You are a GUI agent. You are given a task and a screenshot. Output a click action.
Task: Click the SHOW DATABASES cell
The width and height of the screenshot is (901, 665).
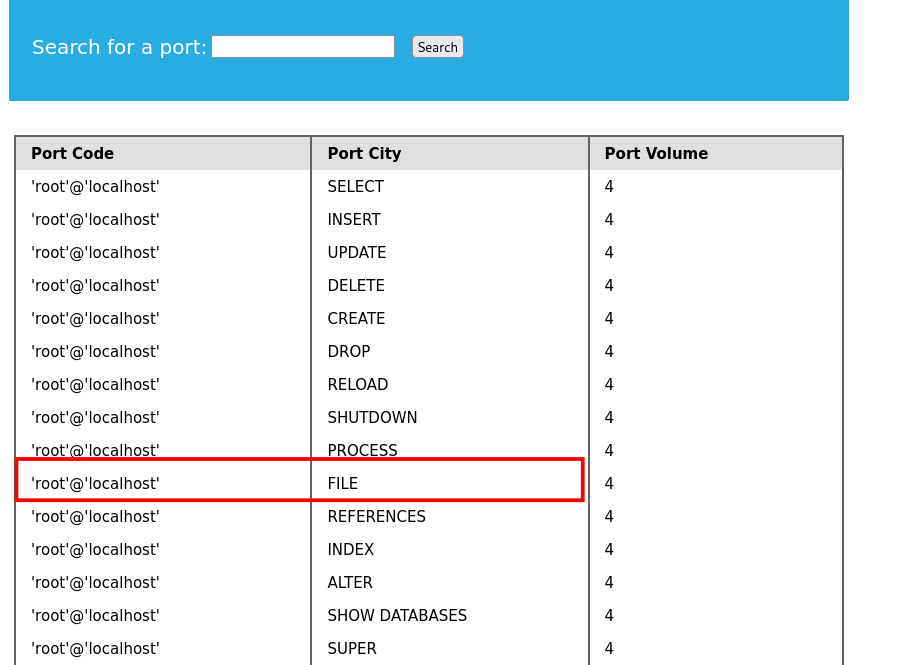click(397, 616)
